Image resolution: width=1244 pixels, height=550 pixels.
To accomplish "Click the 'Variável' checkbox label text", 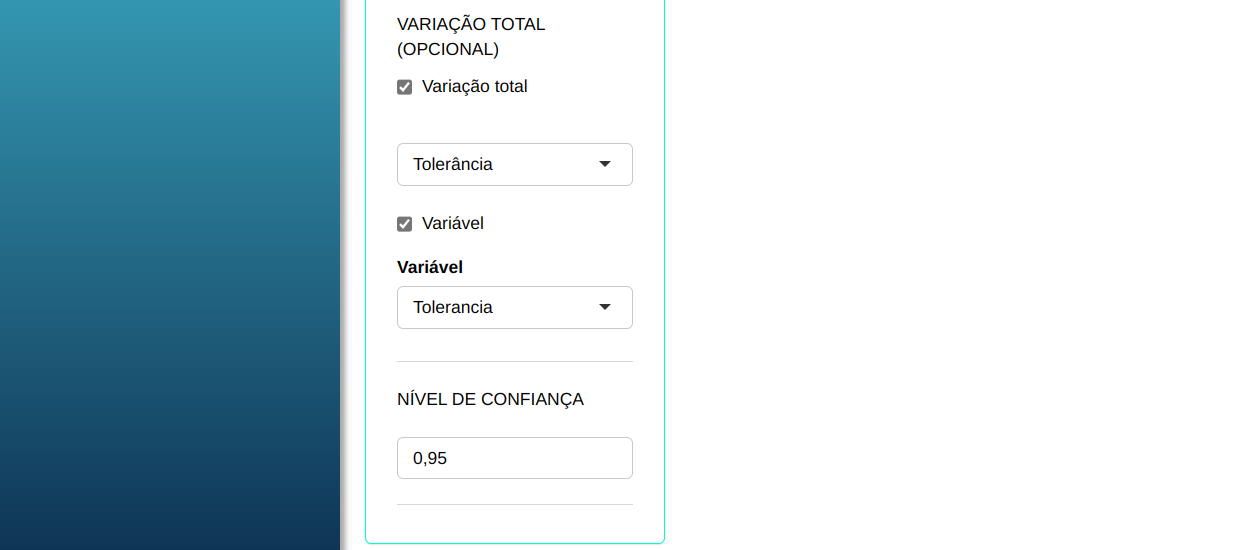I will coord(453,224).
